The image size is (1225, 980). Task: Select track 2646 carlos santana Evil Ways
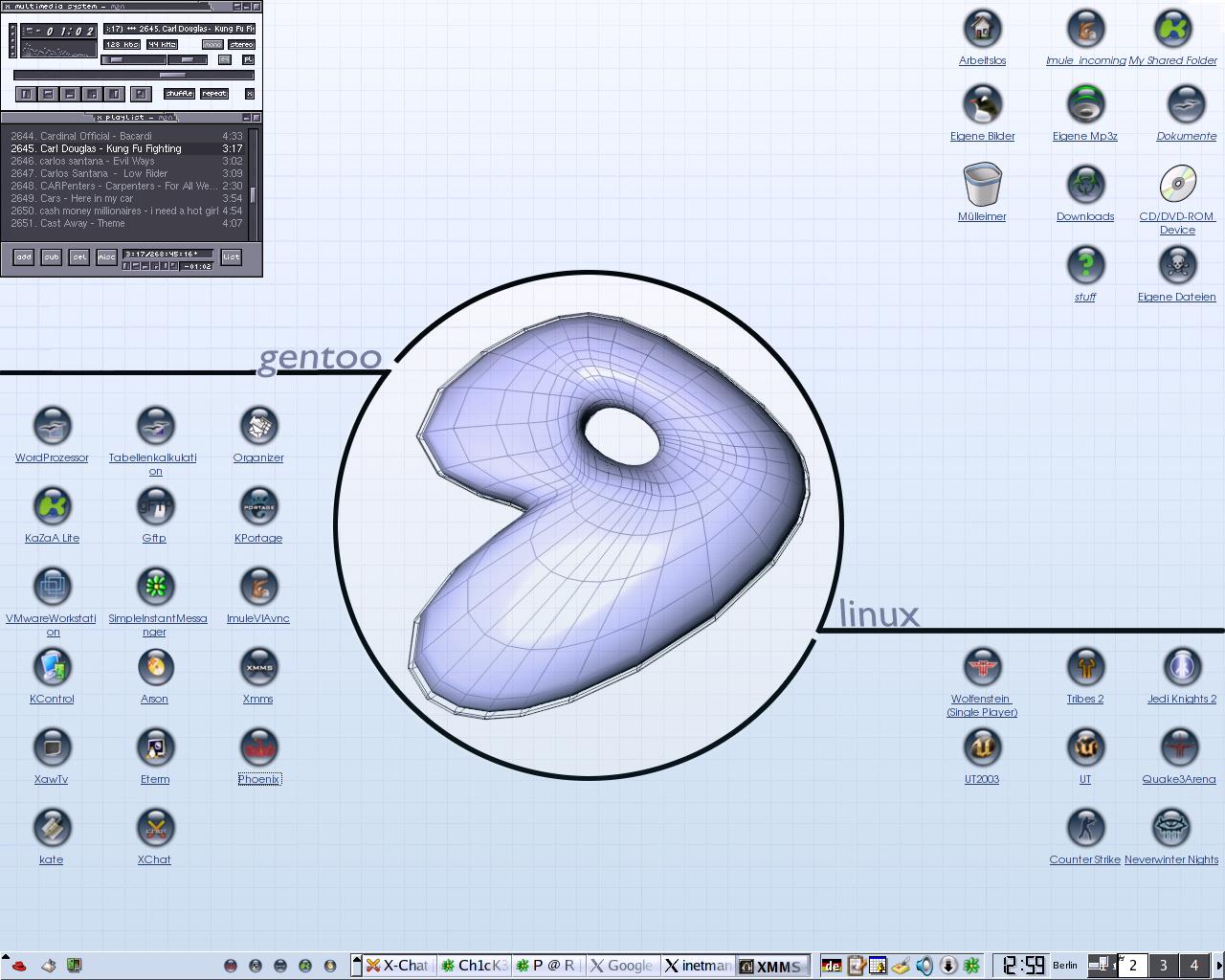click(127, 161)
